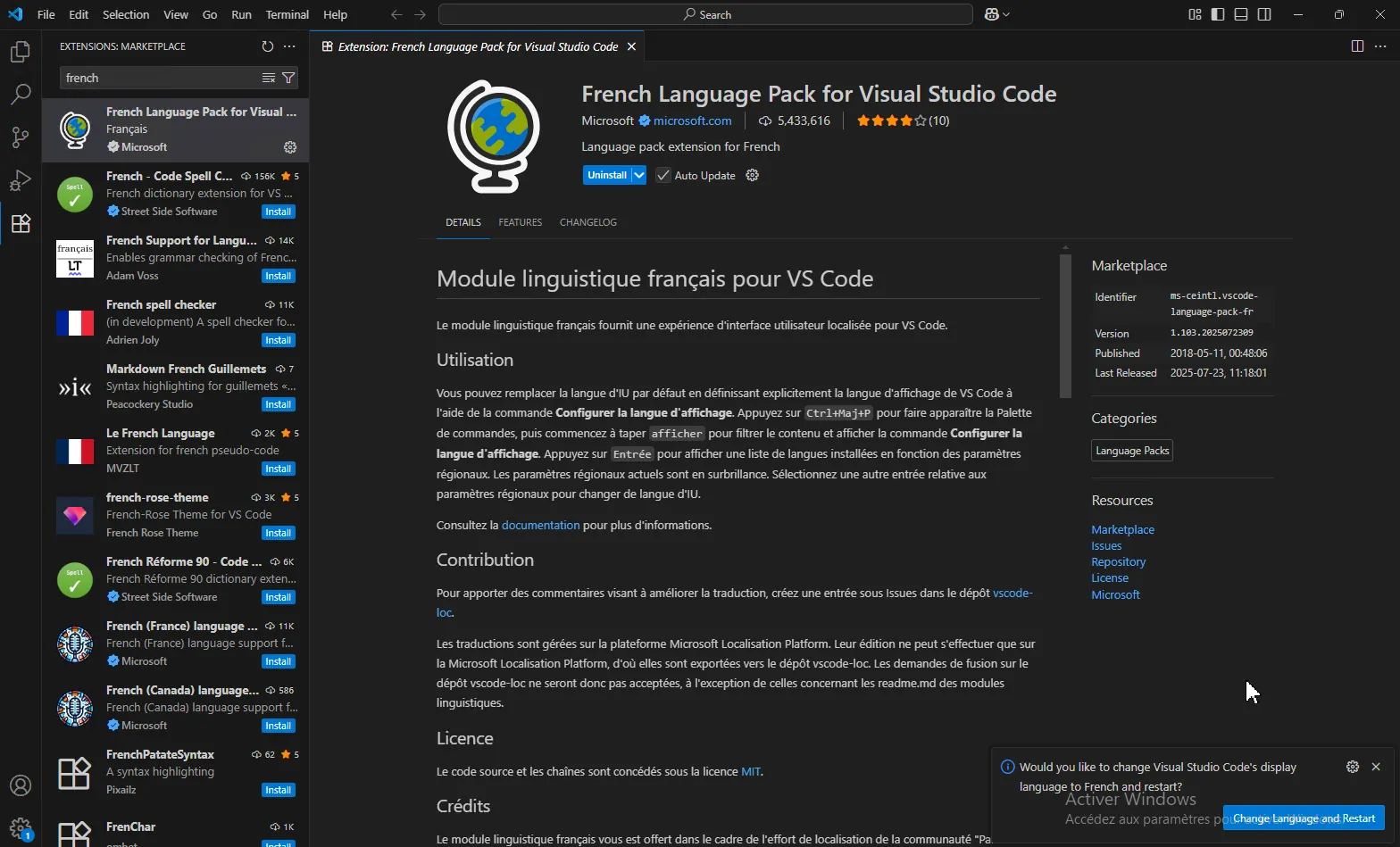
Task: Split the editor to the right
Action: [1357, 46]
